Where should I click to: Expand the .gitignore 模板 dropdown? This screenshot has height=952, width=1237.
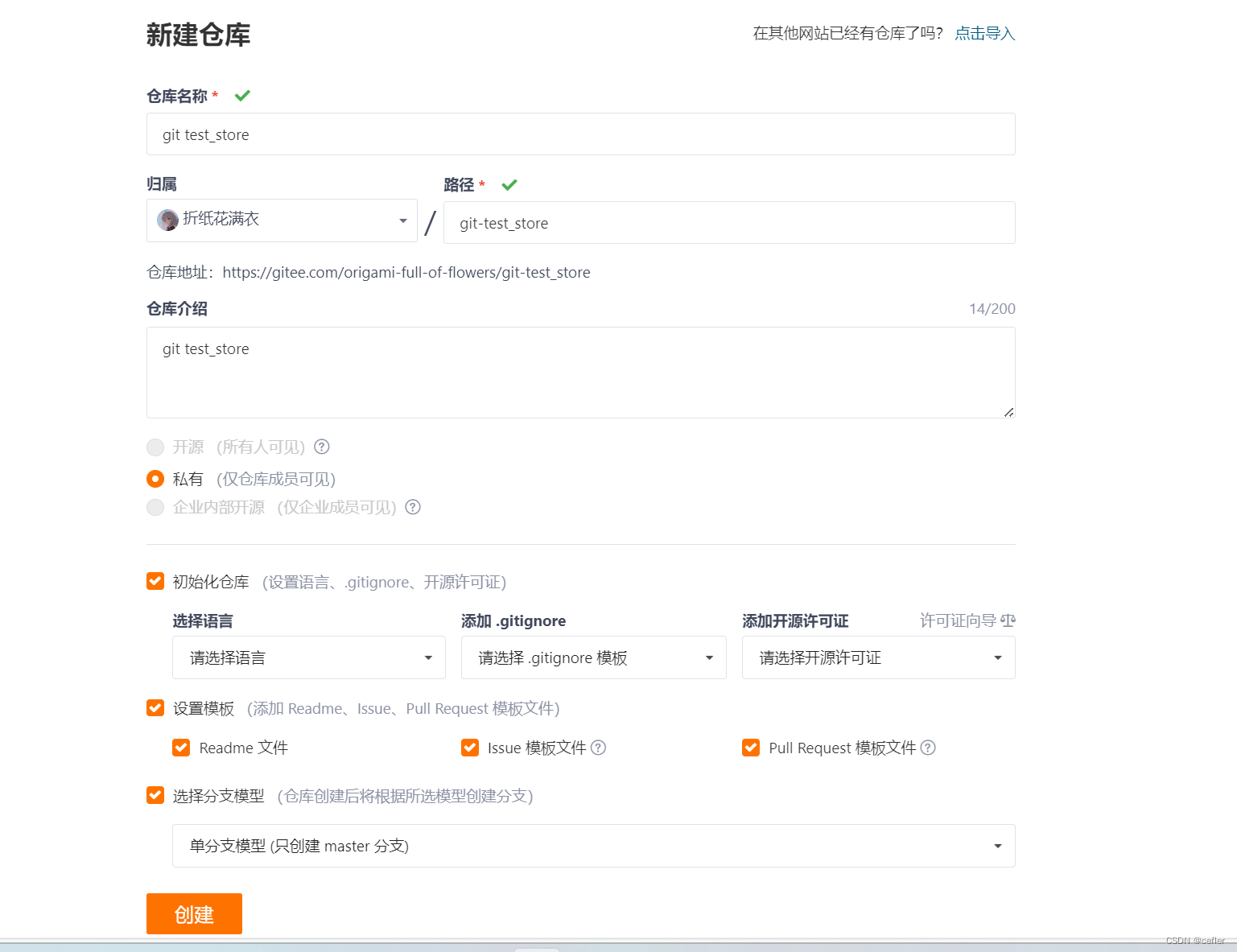pyautogui.click(x=593, y=657)
